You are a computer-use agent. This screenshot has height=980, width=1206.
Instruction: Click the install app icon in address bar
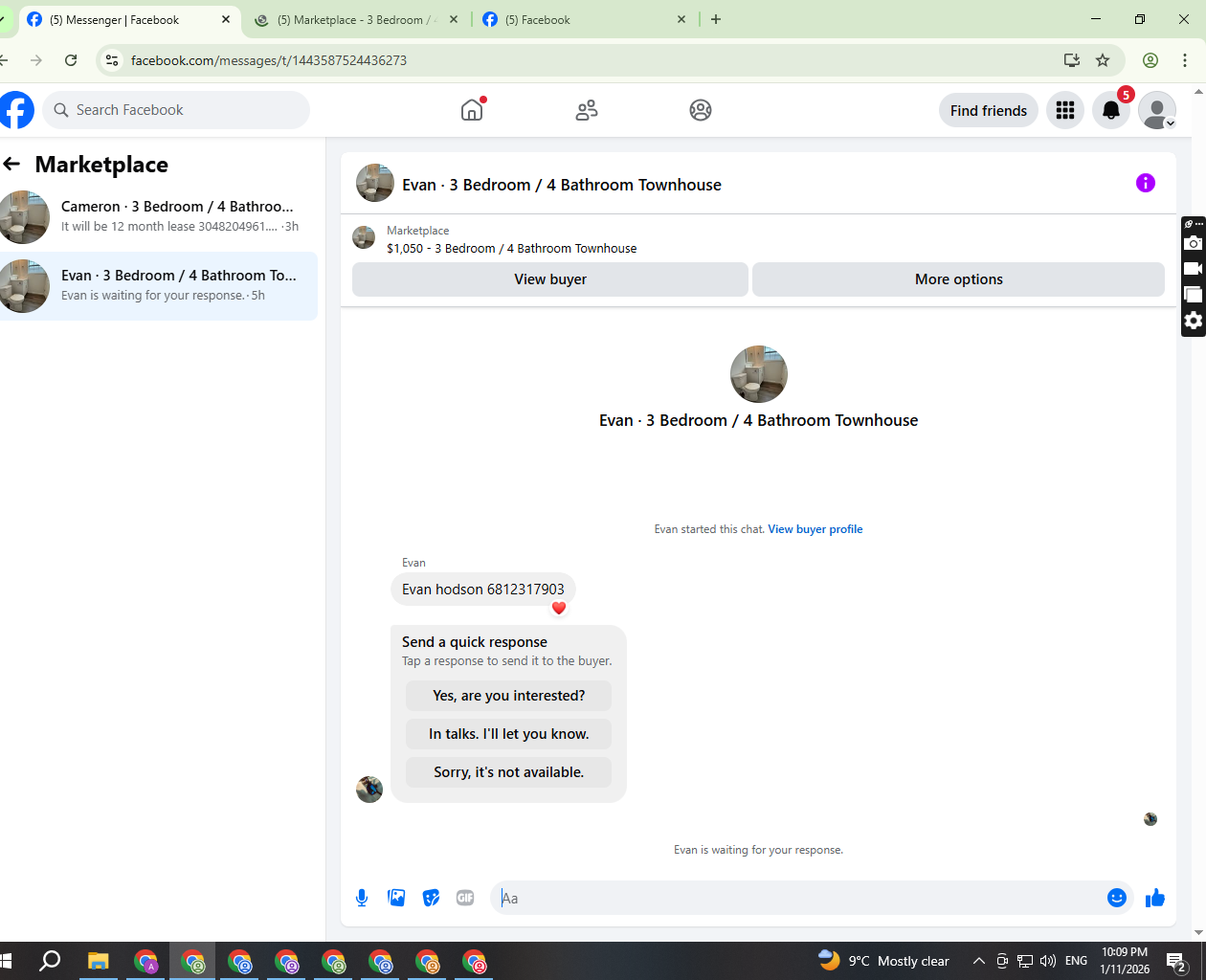[1072, 60]
